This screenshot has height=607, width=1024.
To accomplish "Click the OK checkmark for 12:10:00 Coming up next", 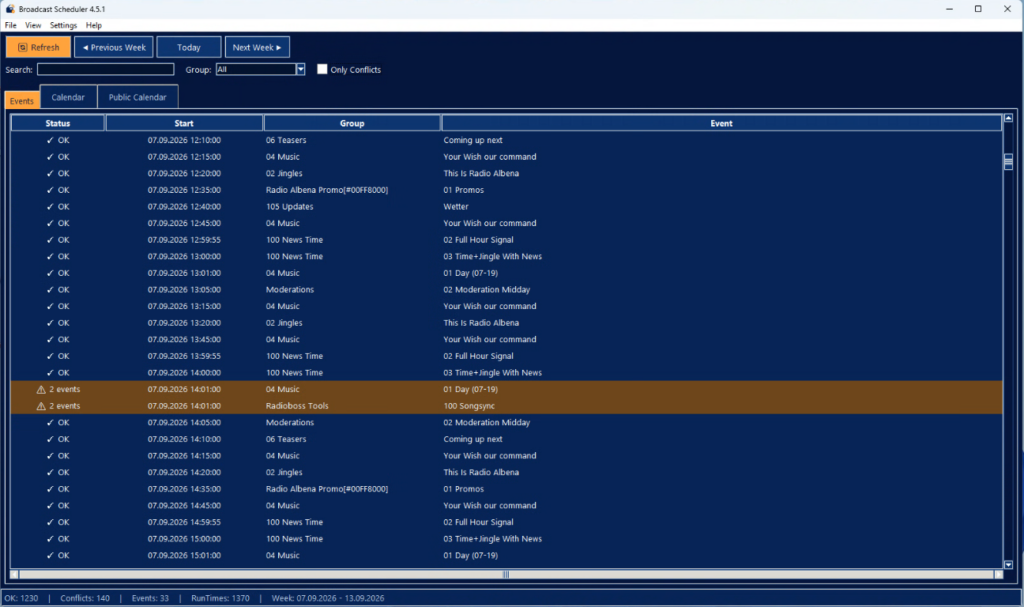I will click(x=50, y=140).
